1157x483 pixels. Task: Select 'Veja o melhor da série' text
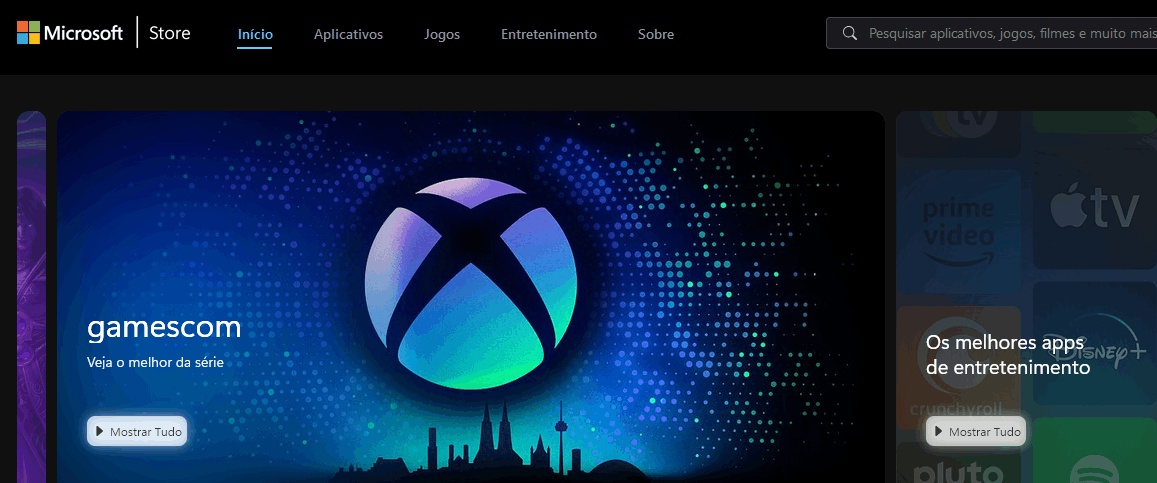pos(155,363)
